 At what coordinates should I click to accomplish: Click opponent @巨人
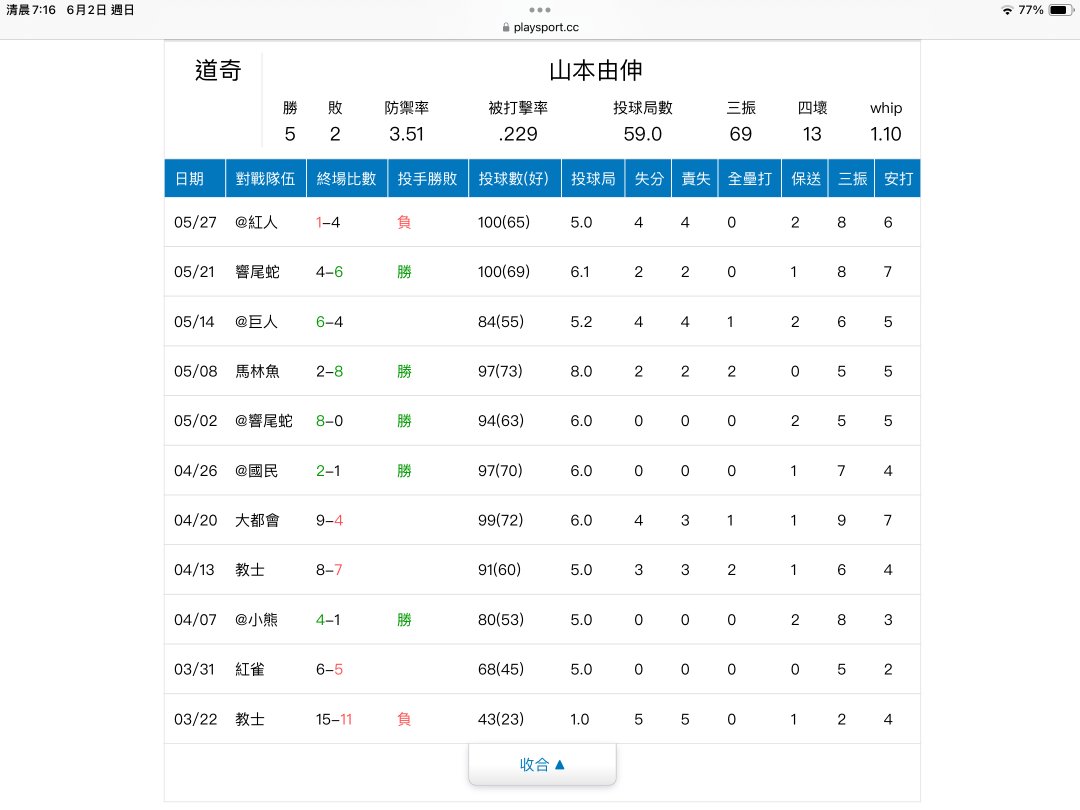[x=256, y=322]
